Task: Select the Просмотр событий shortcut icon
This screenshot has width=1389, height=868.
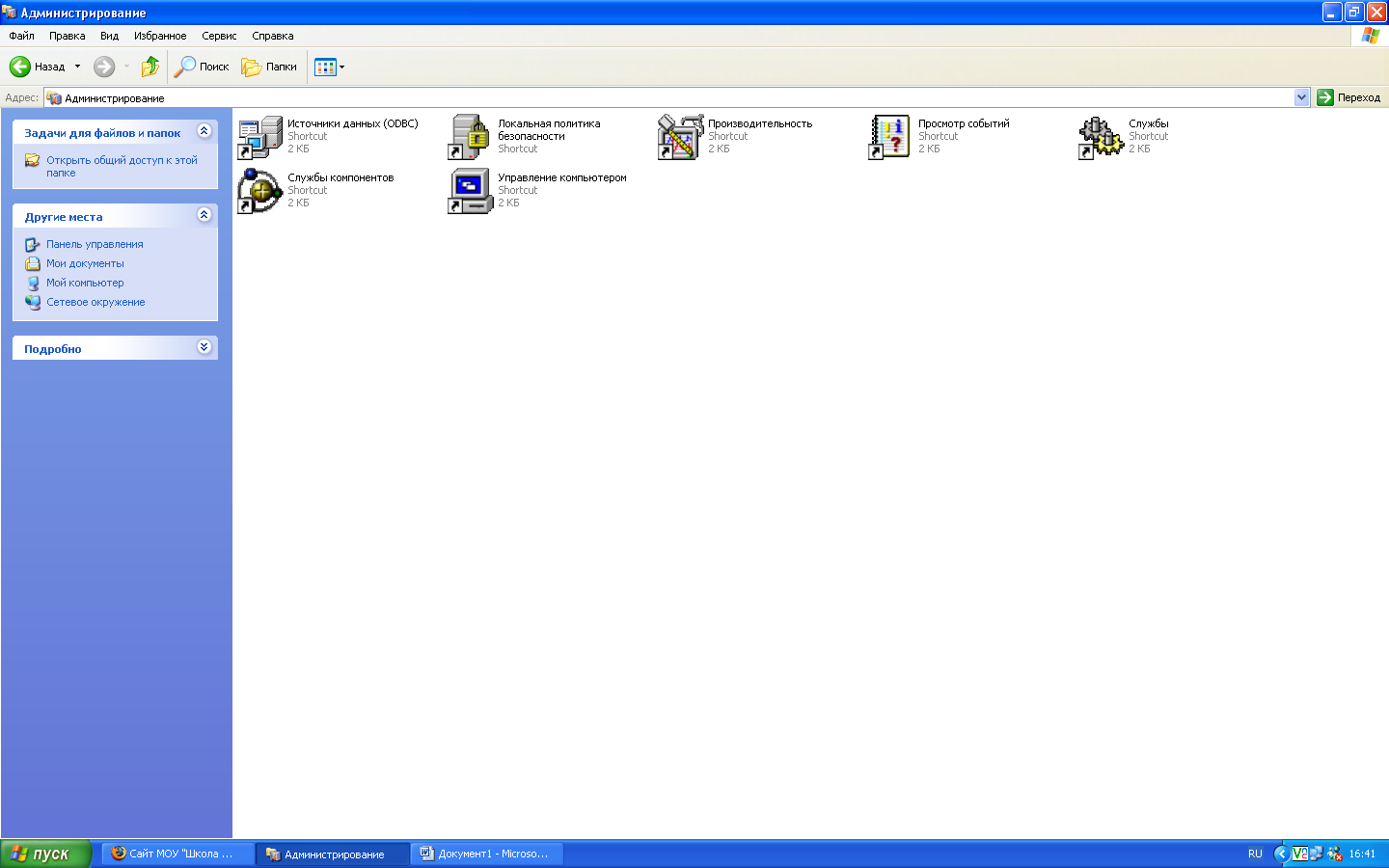Action: pyautogui.click(x=890, y=137)
